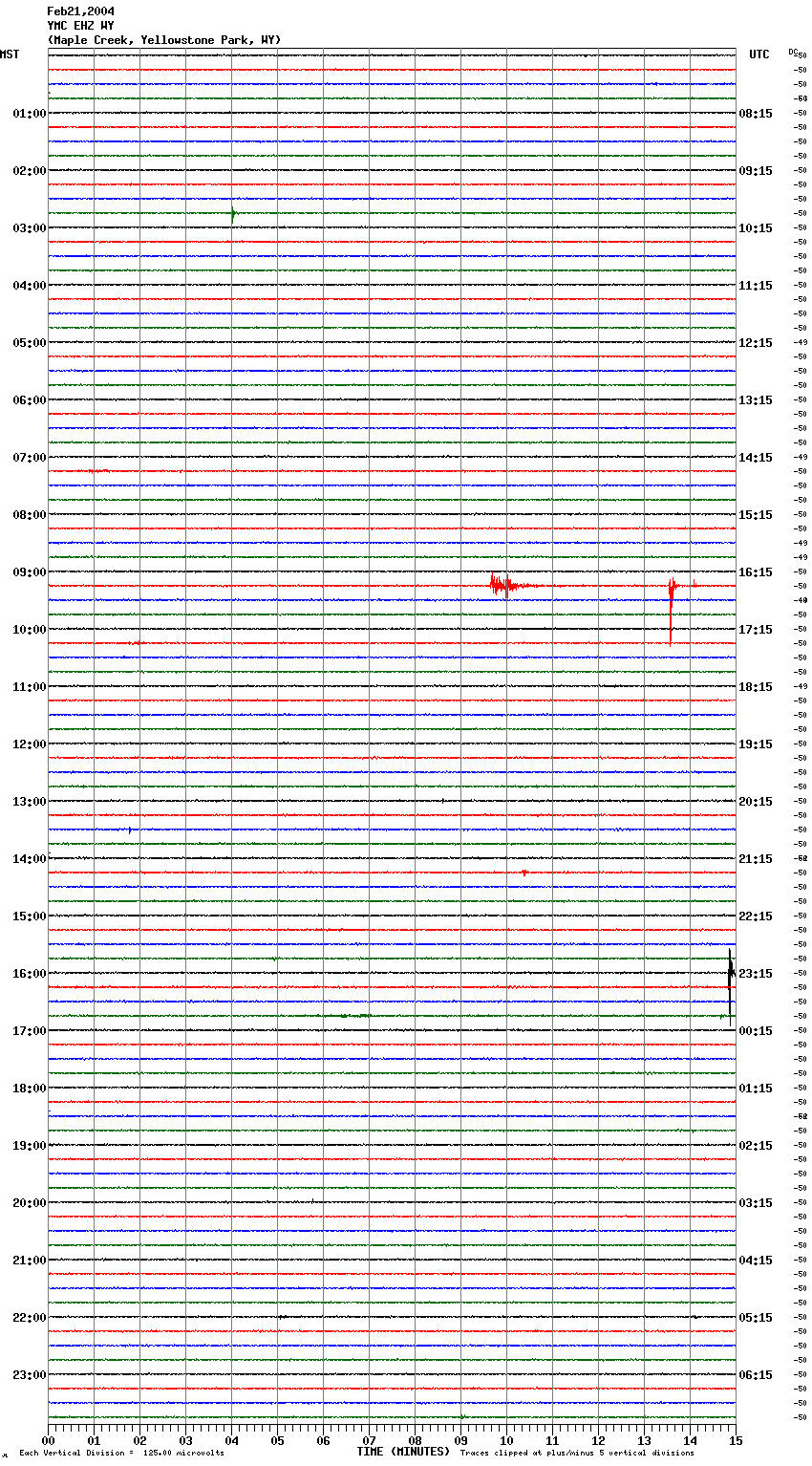Click the 14:15 UTC time label

(756, 458)
